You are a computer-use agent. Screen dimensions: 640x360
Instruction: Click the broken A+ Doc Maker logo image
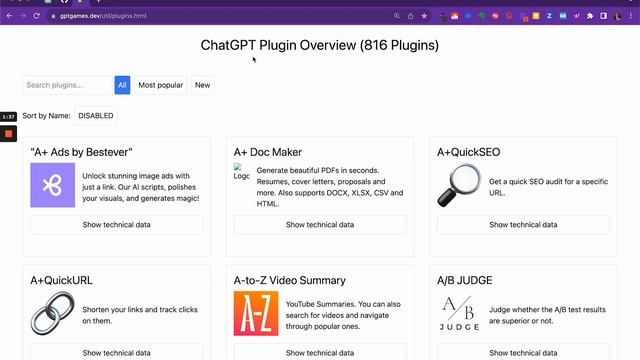241,171
